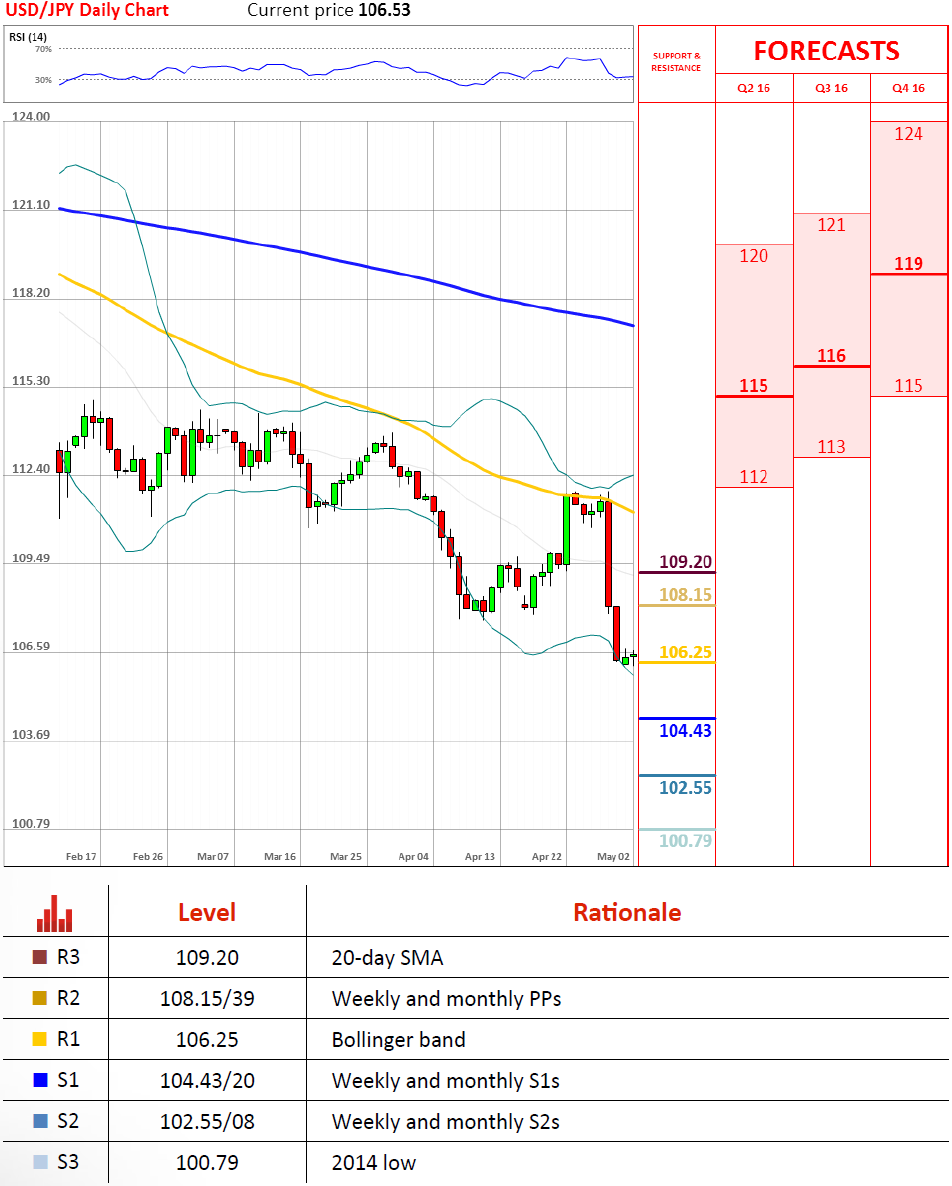
Task: Click the 109.20 resistance level marker
Action: click(x=685, y=562)
